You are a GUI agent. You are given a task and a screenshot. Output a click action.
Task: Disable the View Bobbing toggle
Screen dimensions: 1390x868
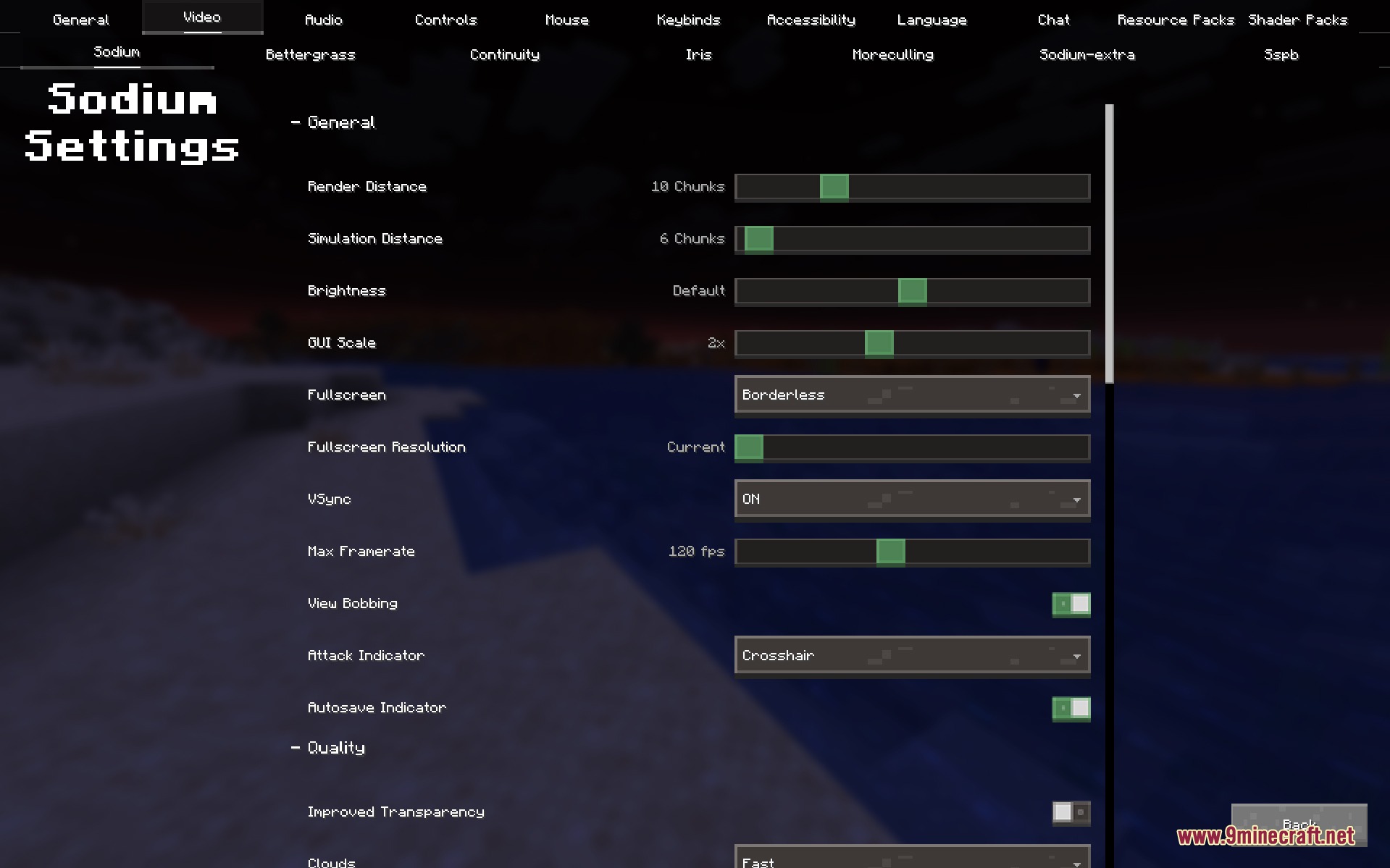point(1071,604)
